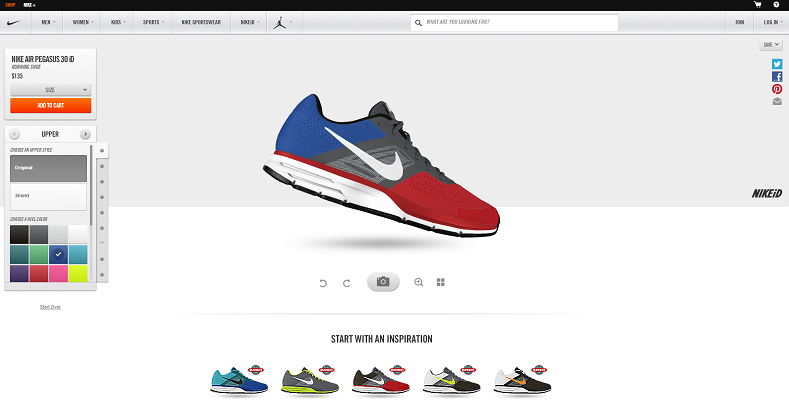Expand the Women menu

click(x=83, y=22)
